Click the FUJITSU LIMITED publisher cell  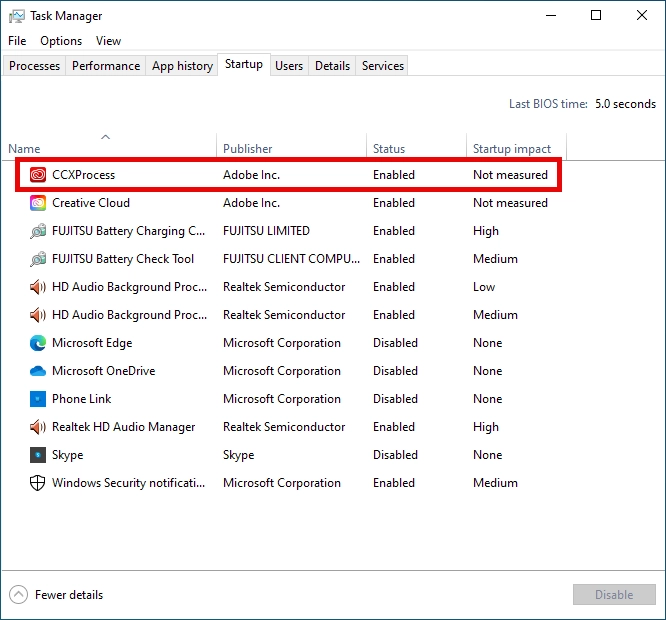click(x=266, y=231)
